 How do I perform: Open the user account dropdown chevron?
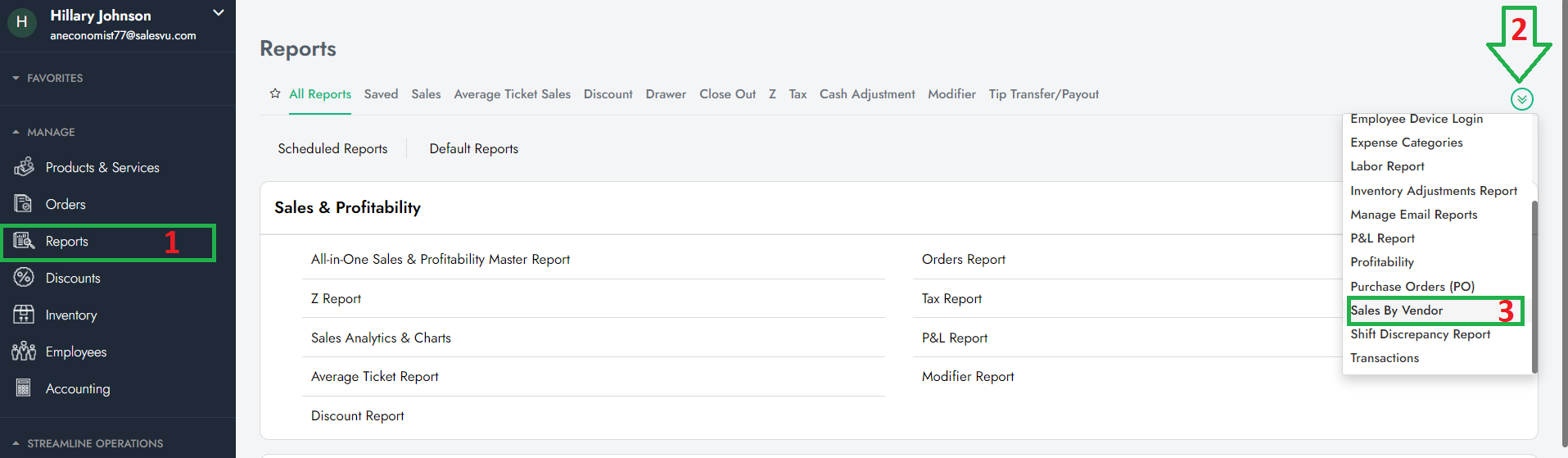pos(219,13)
